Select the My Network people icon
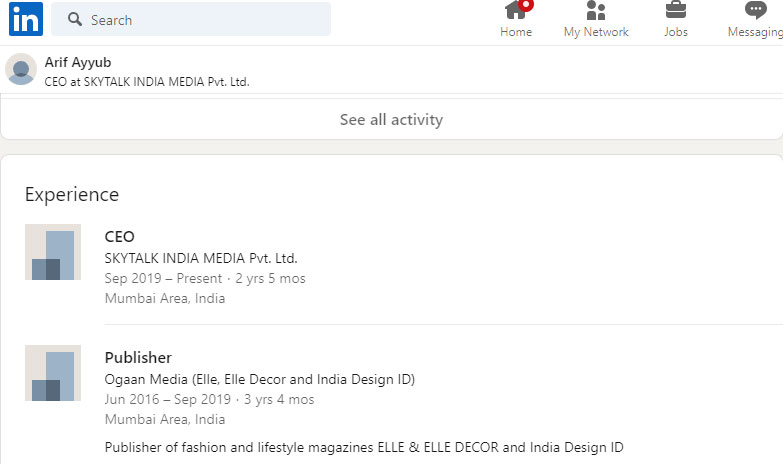This screenshot has width=783, height=464. click(596, 11)
